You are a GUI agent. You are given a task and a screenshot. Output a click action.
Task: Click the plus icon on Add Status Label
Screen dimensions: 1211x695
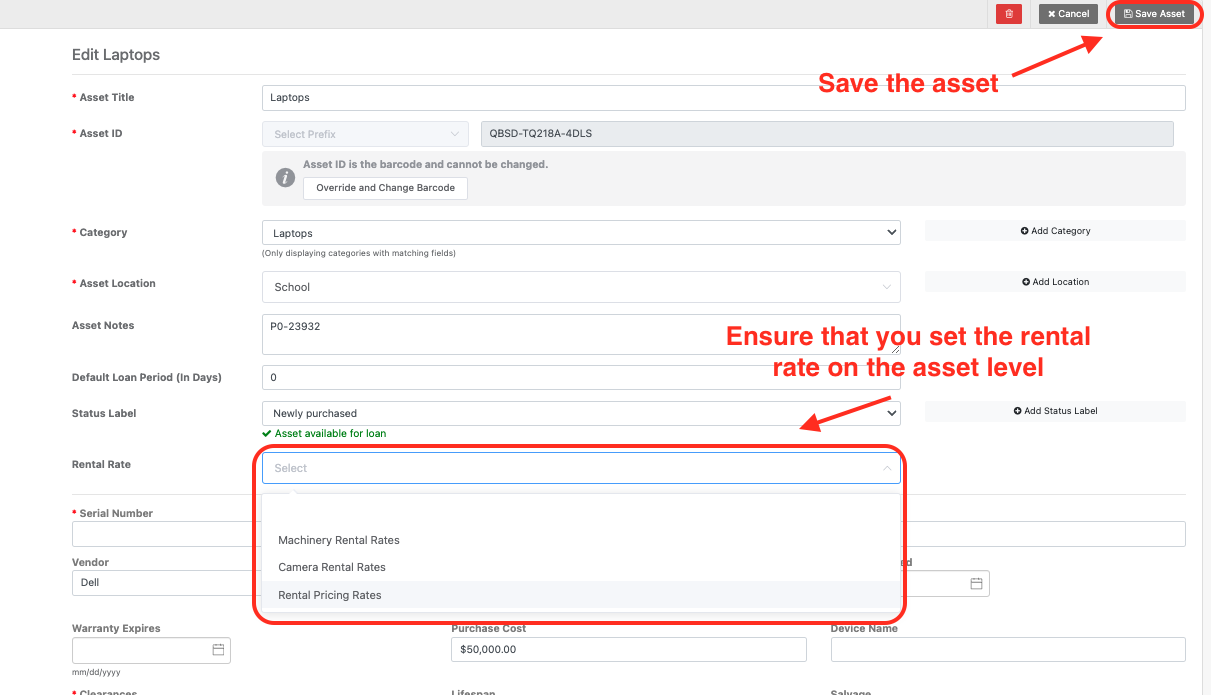[x=1019, y=411]
